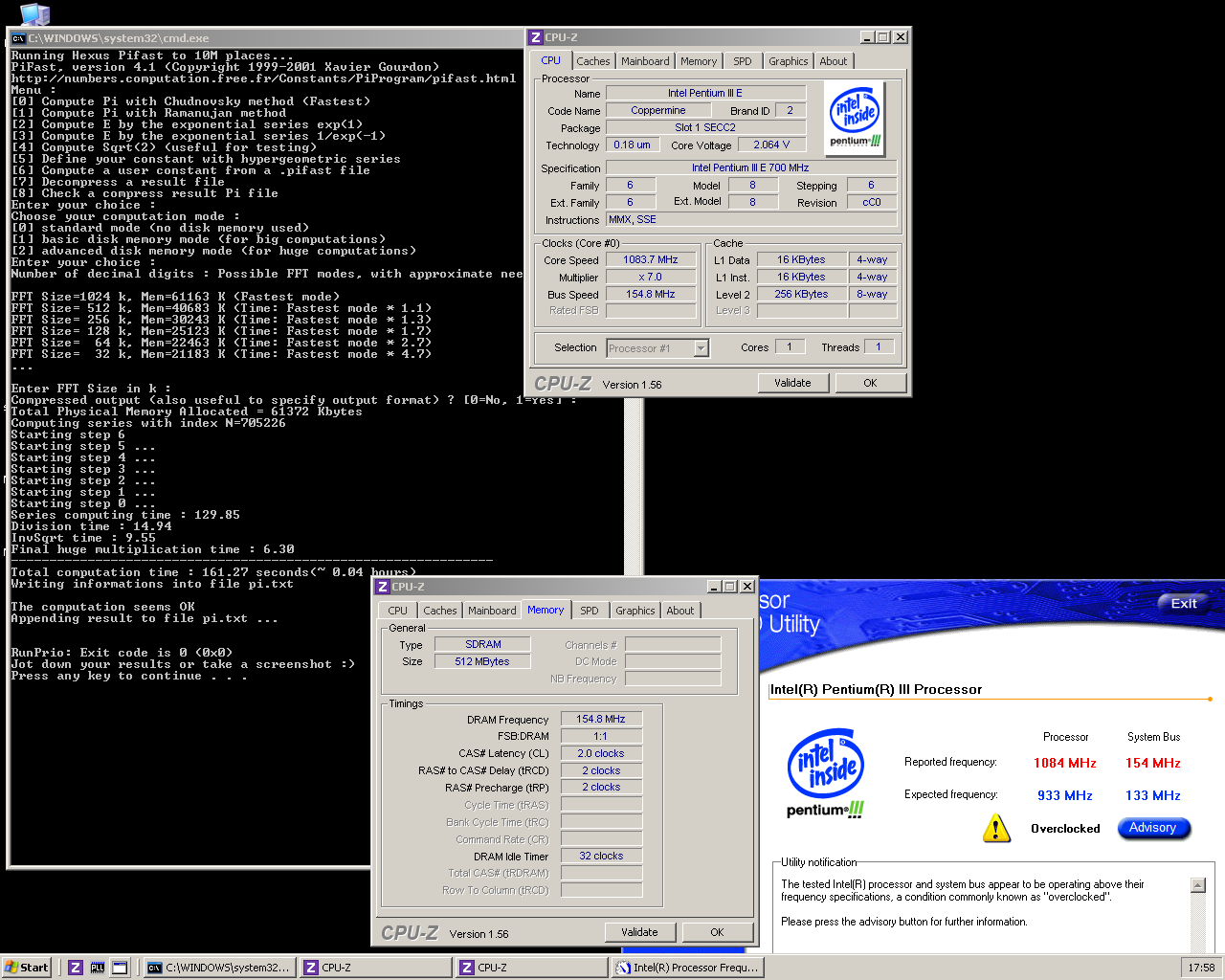Click the Level 2 cache value 256 KBytes
The image size is (1225, 980).
click(801, 295)
